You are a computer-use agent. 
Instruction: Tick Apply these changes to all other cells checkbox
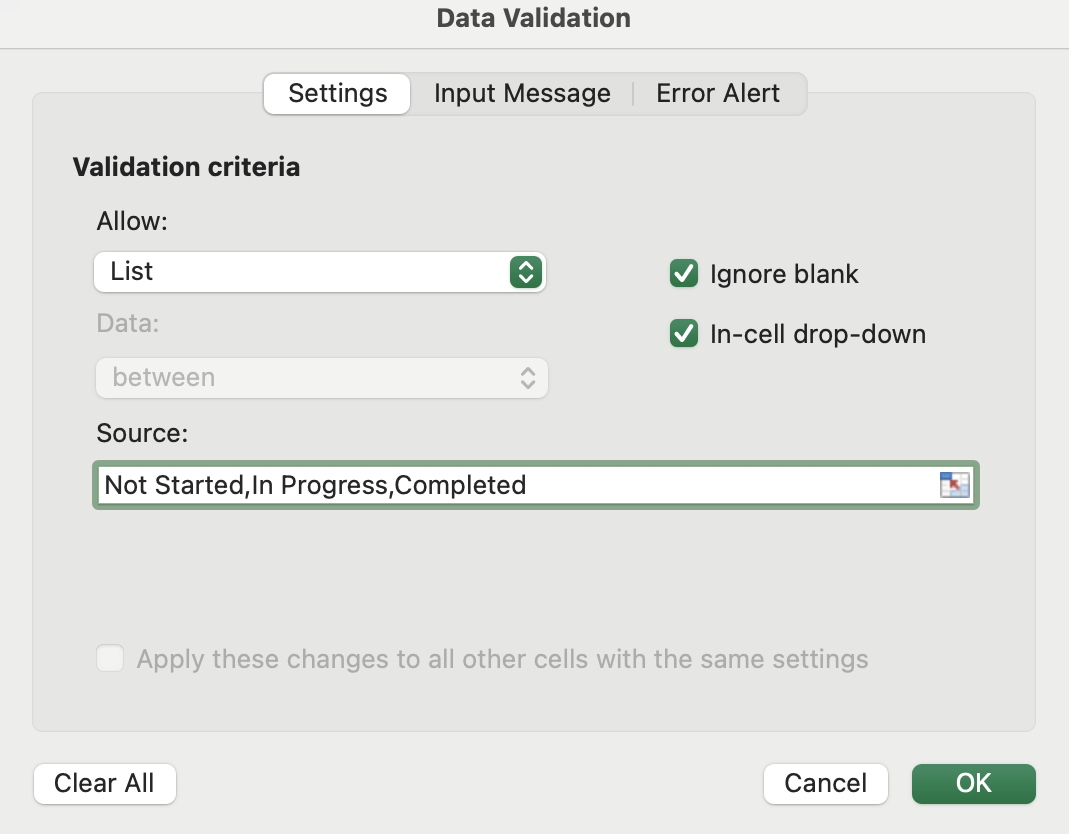110,659
